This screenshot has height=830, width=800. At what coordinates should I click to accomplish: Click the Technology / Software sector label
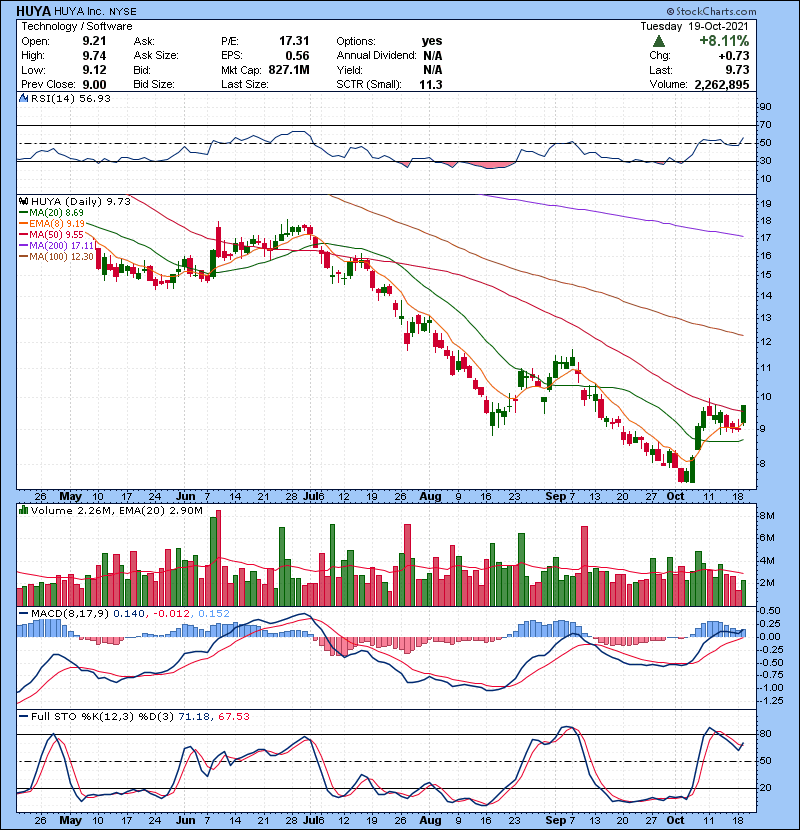tap(77, 26)
